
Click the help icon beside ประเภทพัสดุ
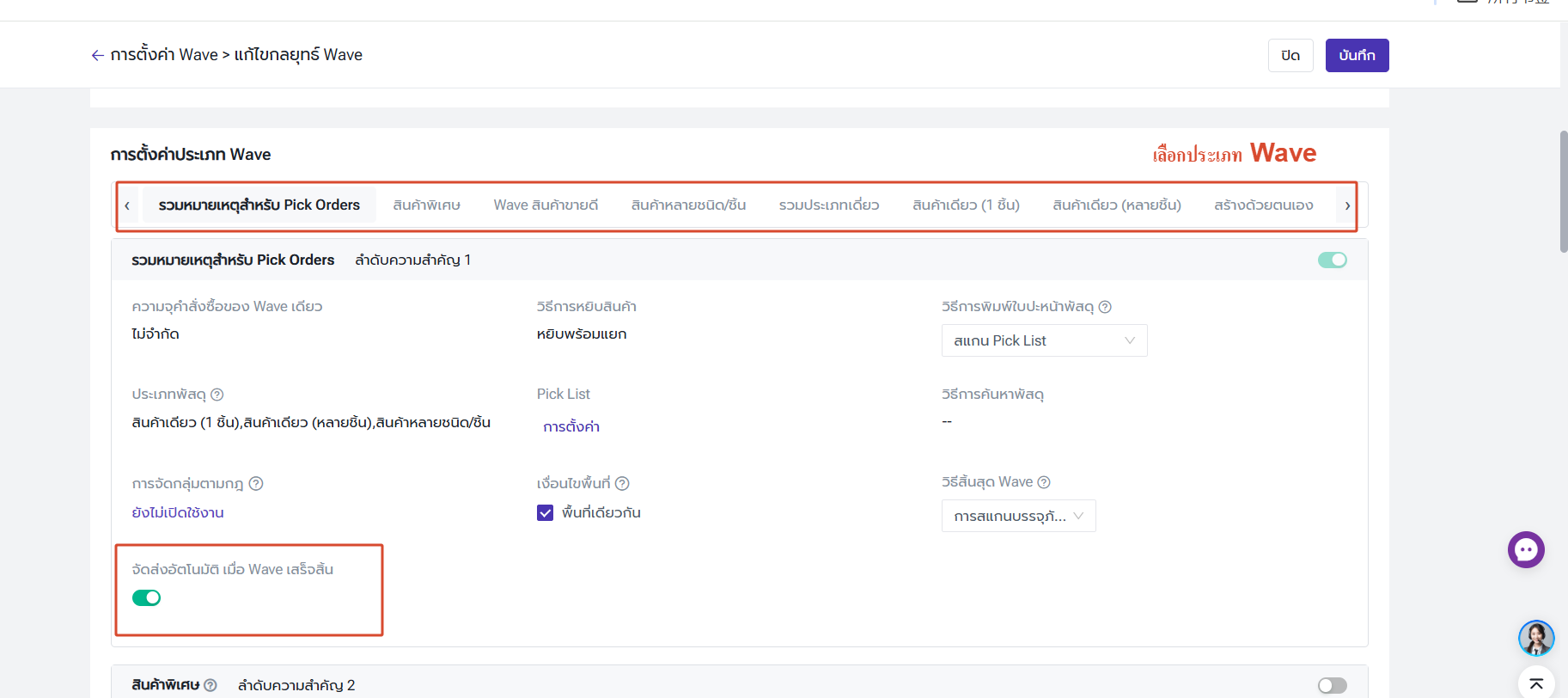pos(217,395)
